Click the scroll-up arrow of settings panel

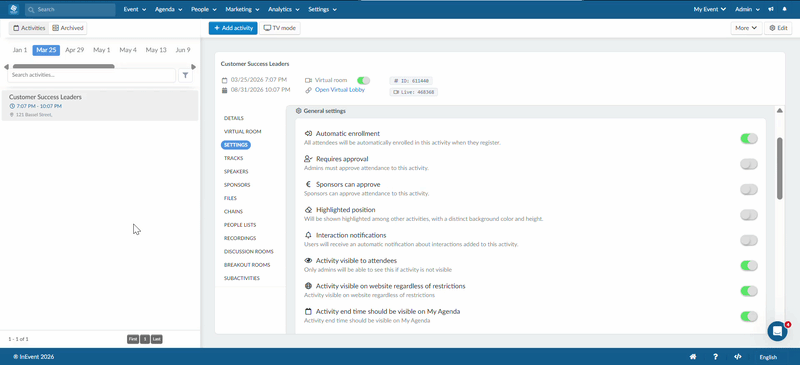click(x=779, y=111)
